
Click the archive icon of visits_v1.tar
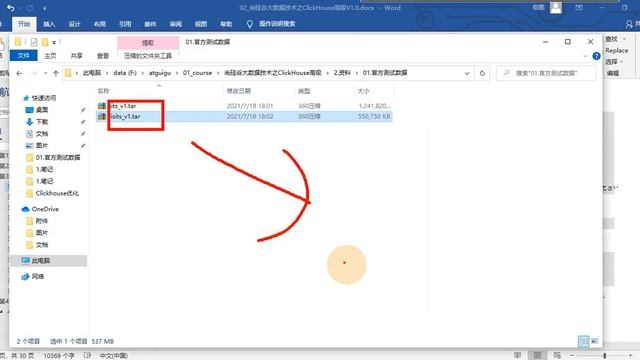click(102, 116)
